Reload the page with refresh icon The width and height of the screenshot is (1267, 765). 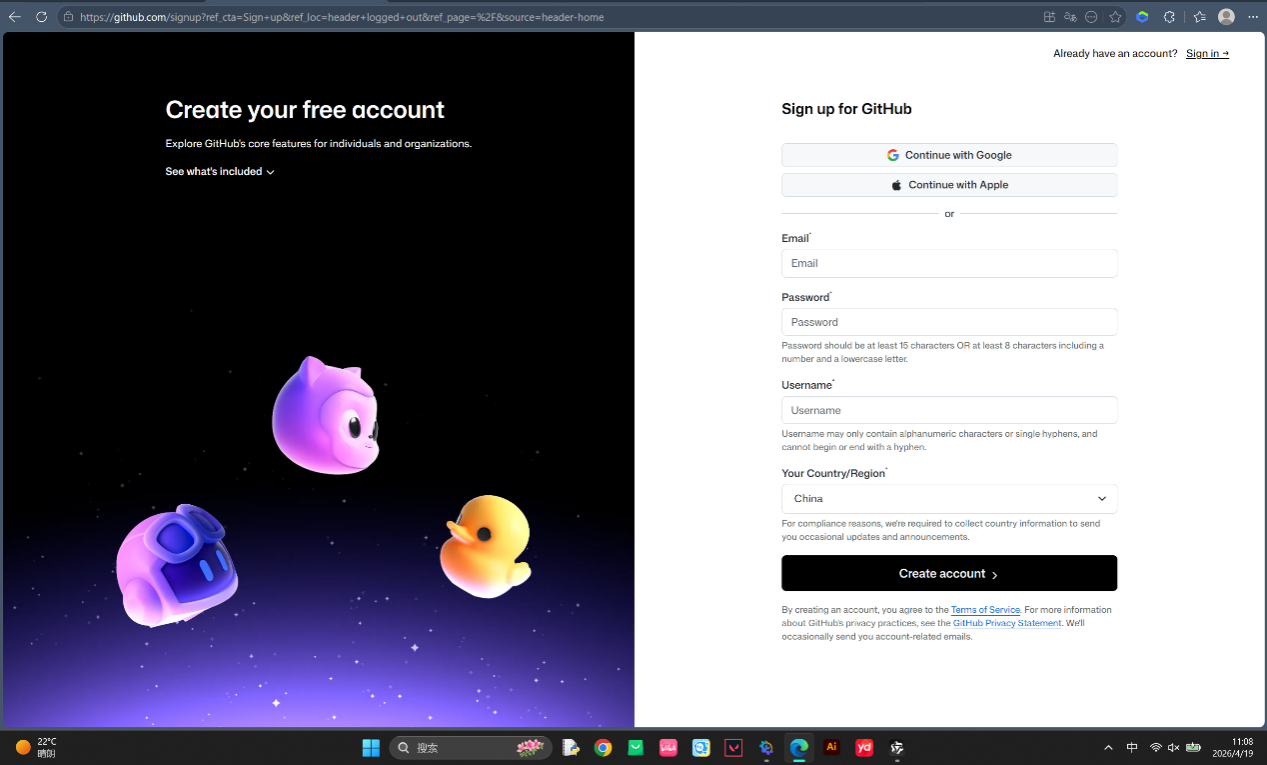(x=41, y=17)
